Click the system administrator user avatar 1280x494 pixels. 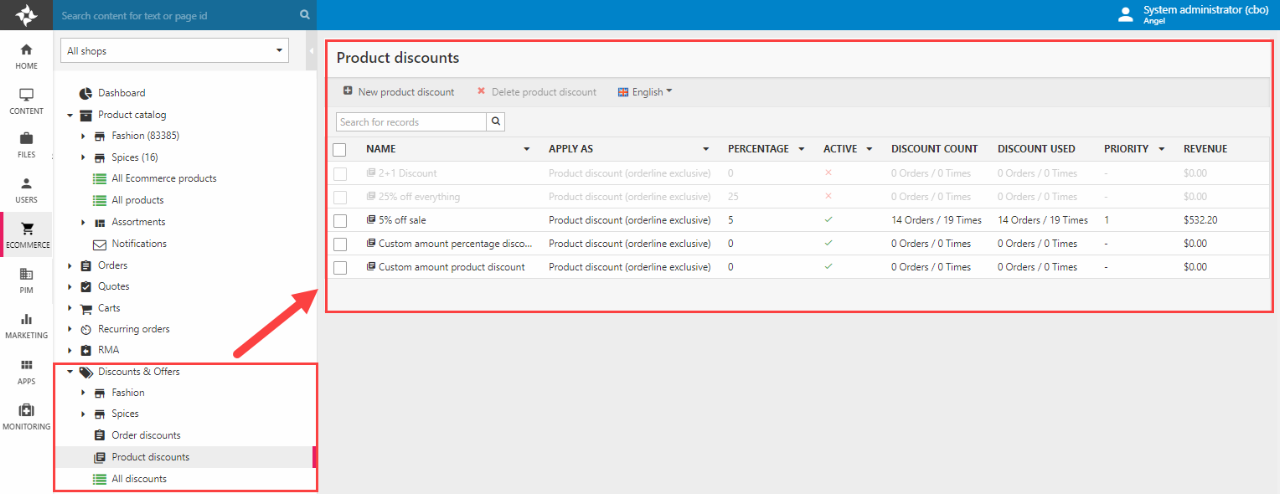point(1125,14)
